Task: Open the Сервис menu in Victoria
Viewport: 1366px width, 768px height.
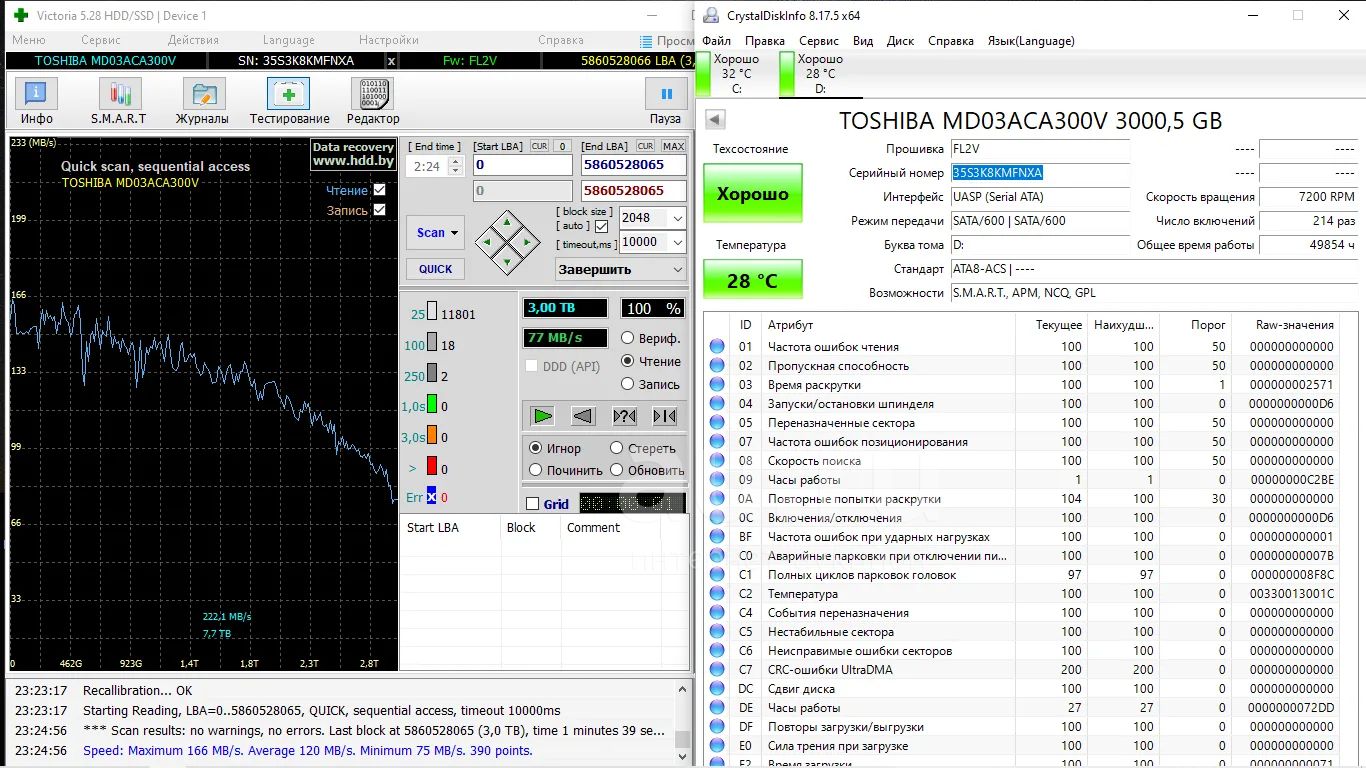Action: 101,40
